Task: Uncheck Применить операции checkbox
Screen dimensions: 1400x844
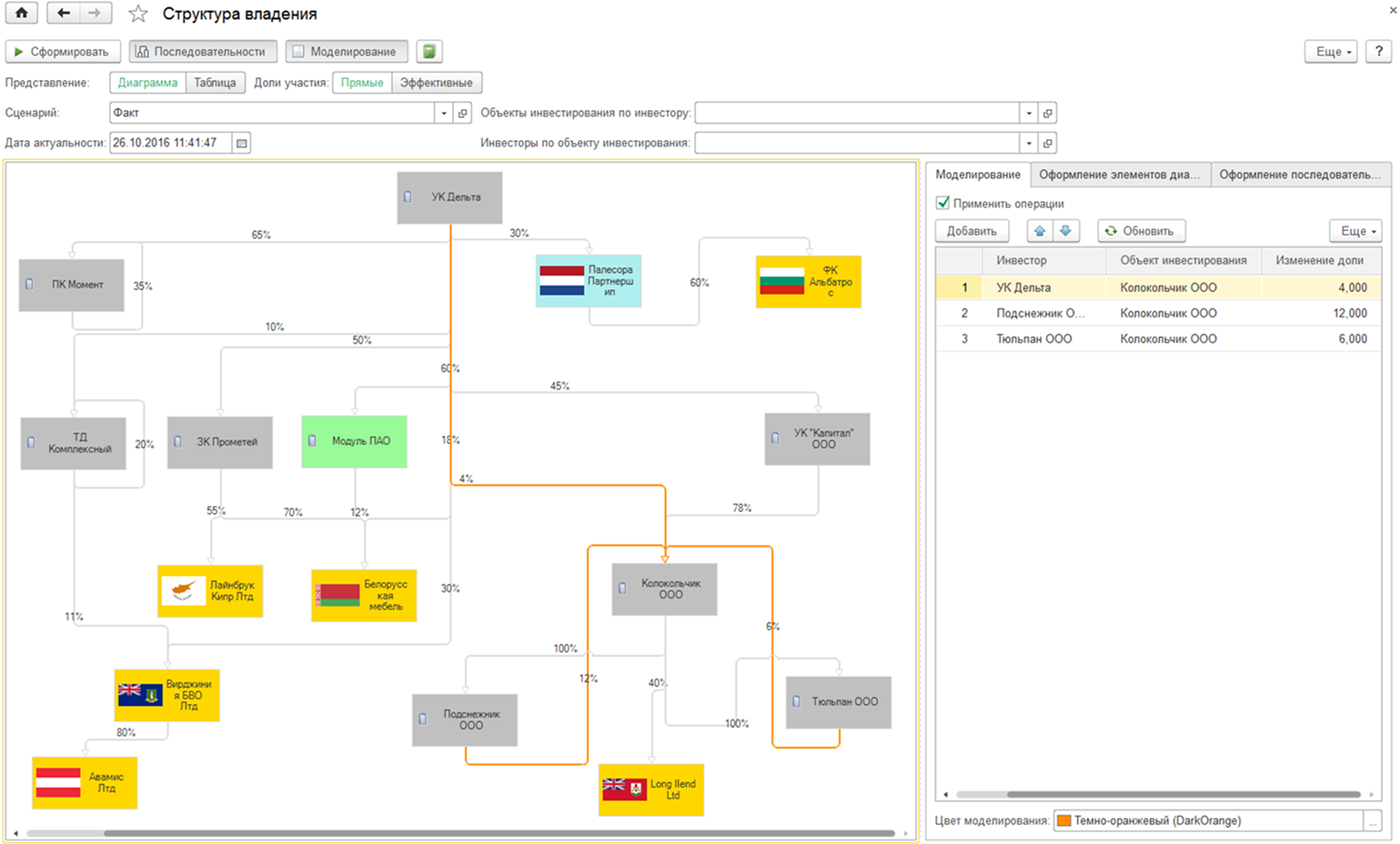Action: [x=943, y=203]
